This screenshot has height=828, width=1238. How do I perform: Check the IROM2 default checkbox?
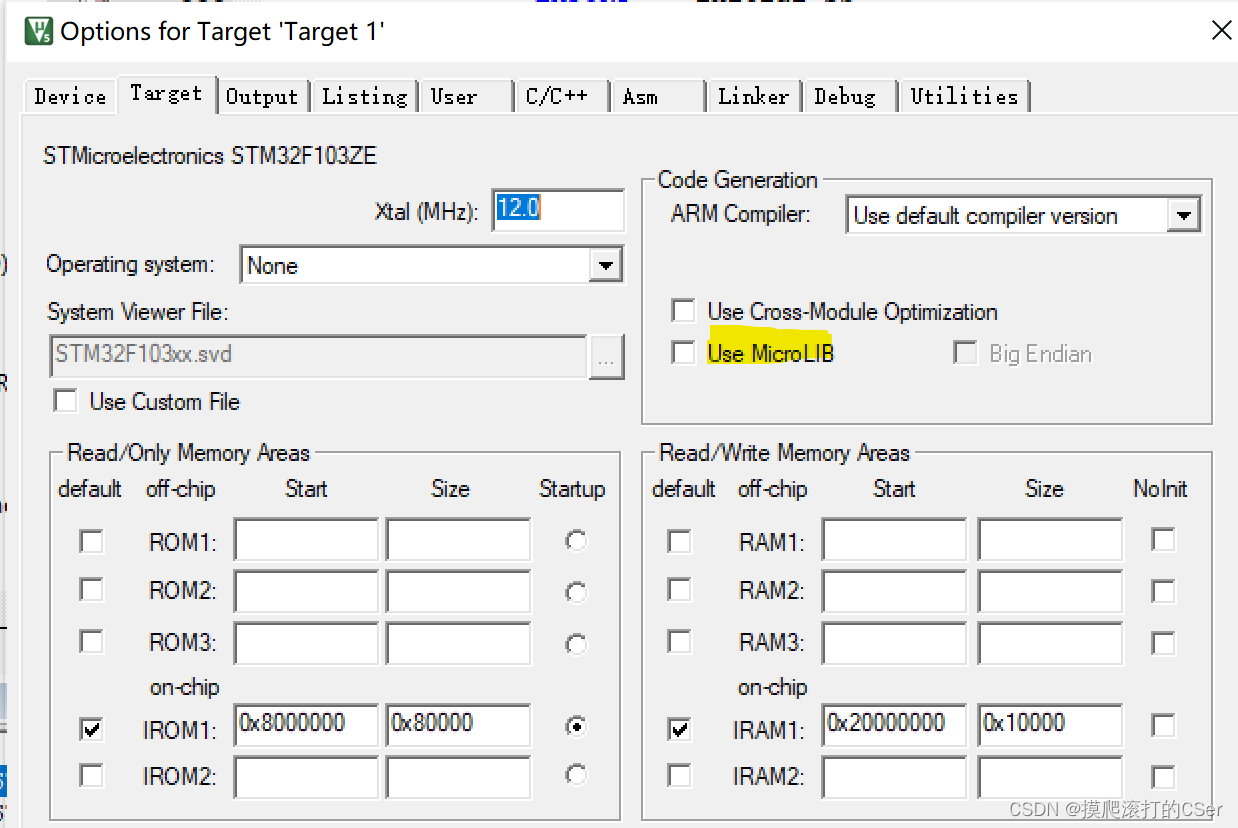[x=91, y=775]
